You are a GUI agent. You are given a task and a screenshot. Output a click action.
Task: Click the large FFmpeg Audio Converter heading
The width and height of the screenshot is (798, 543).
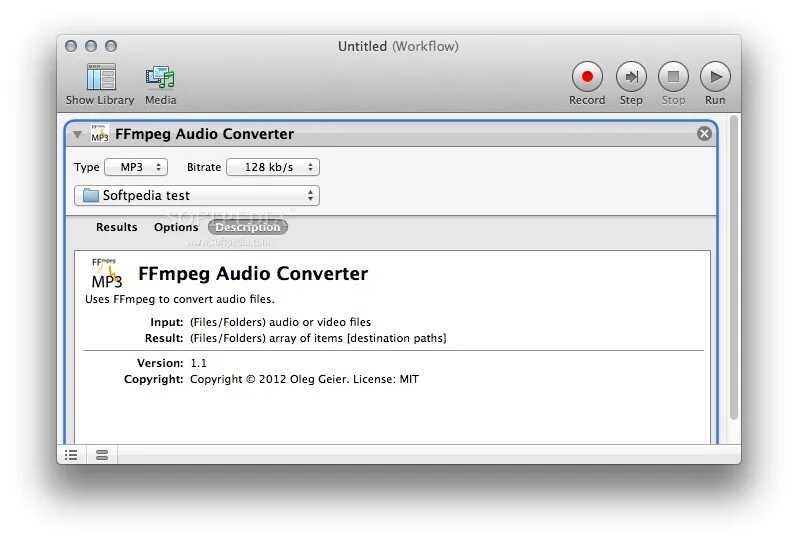253,274
